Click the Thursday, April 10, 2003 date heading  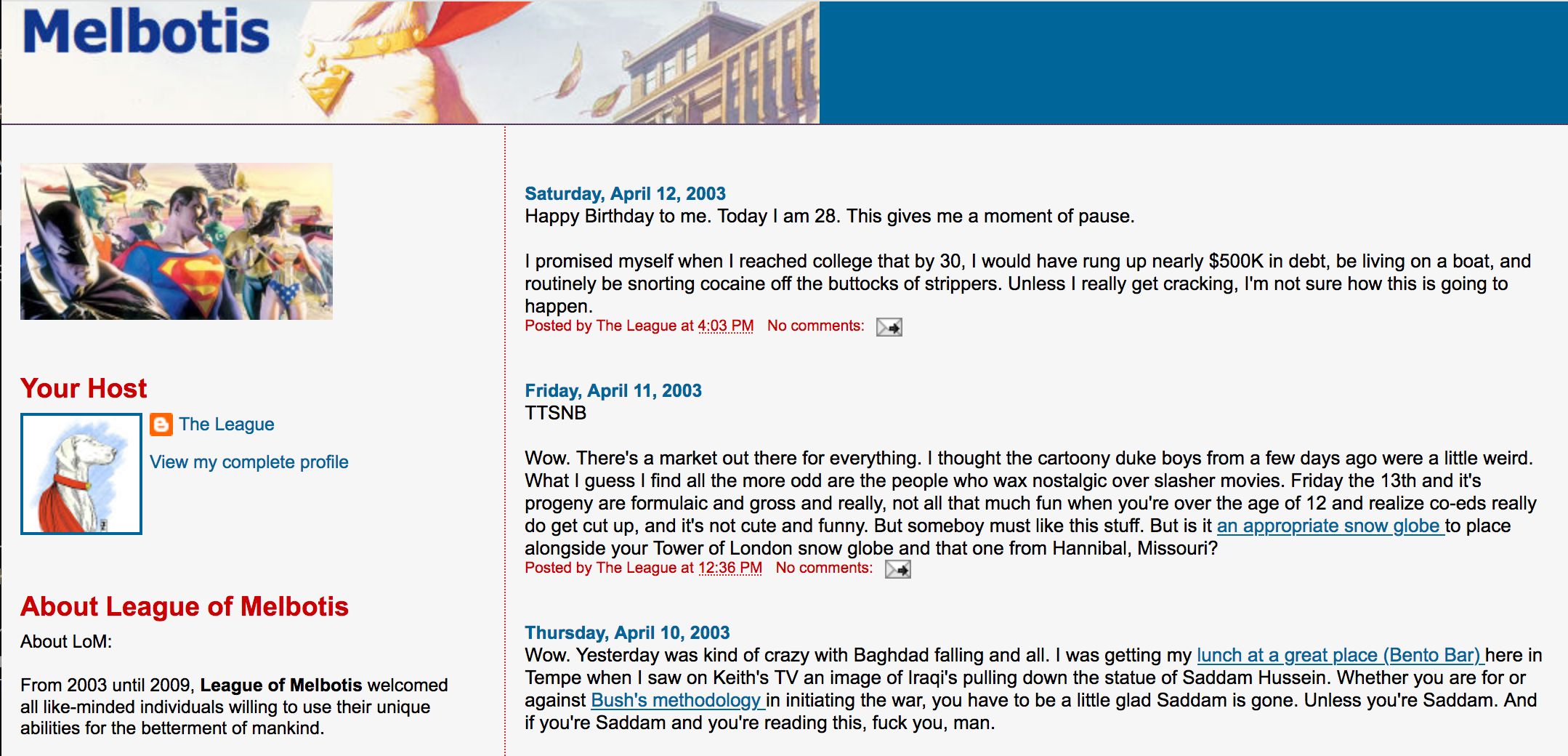pos(627,632)
